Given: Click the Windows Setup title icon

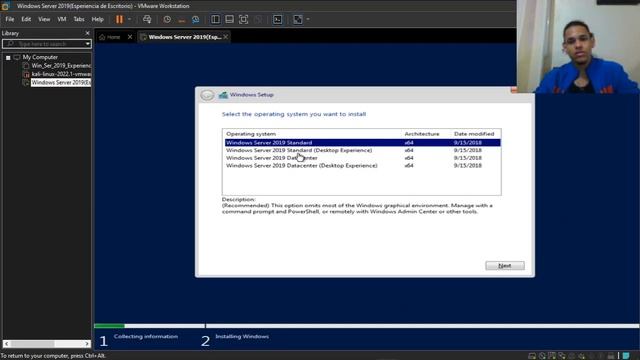Looking at the screenshot, I should pos(223,95).
